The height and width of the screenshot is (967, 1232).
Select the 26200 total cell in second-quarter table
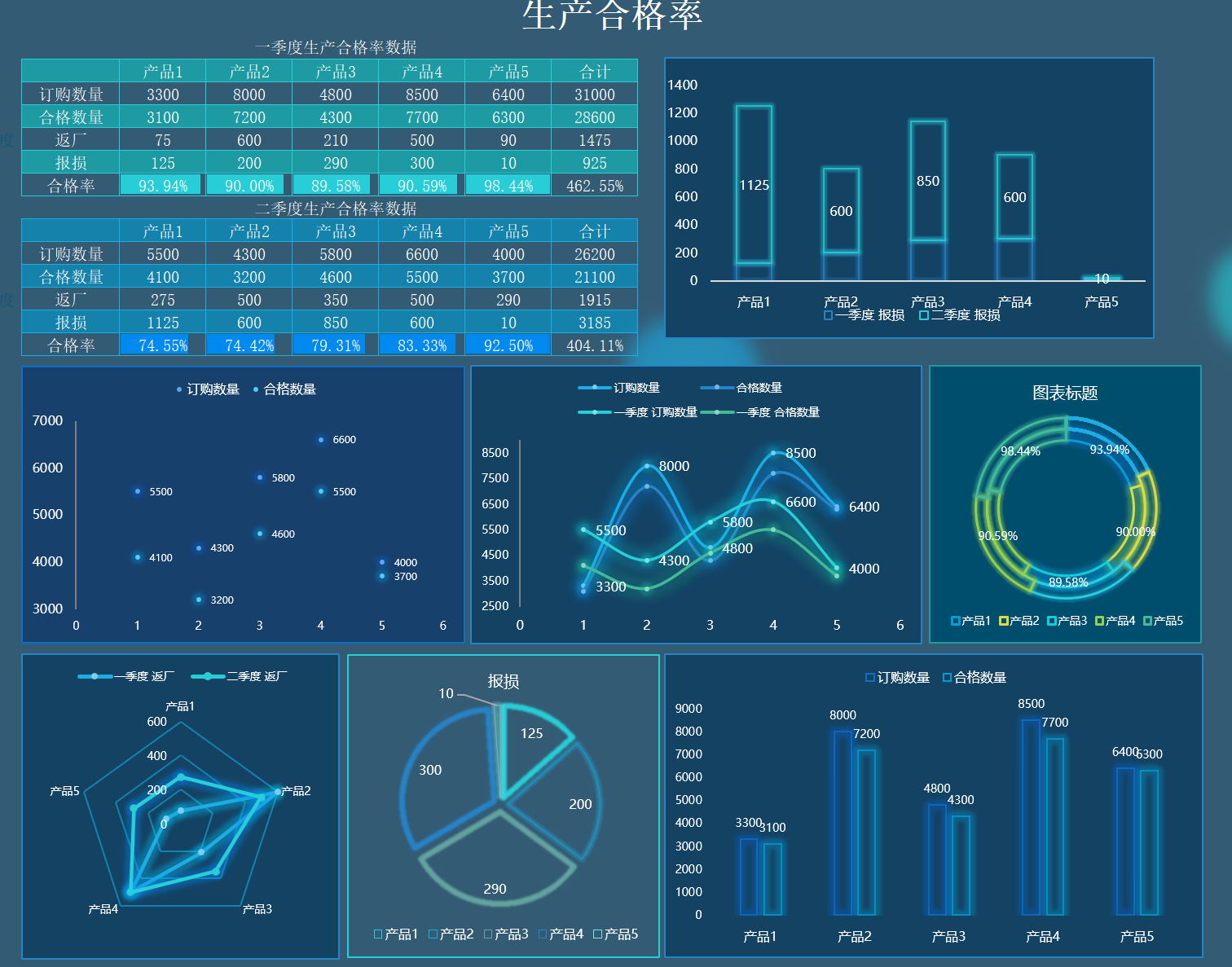tap(595, 254)
